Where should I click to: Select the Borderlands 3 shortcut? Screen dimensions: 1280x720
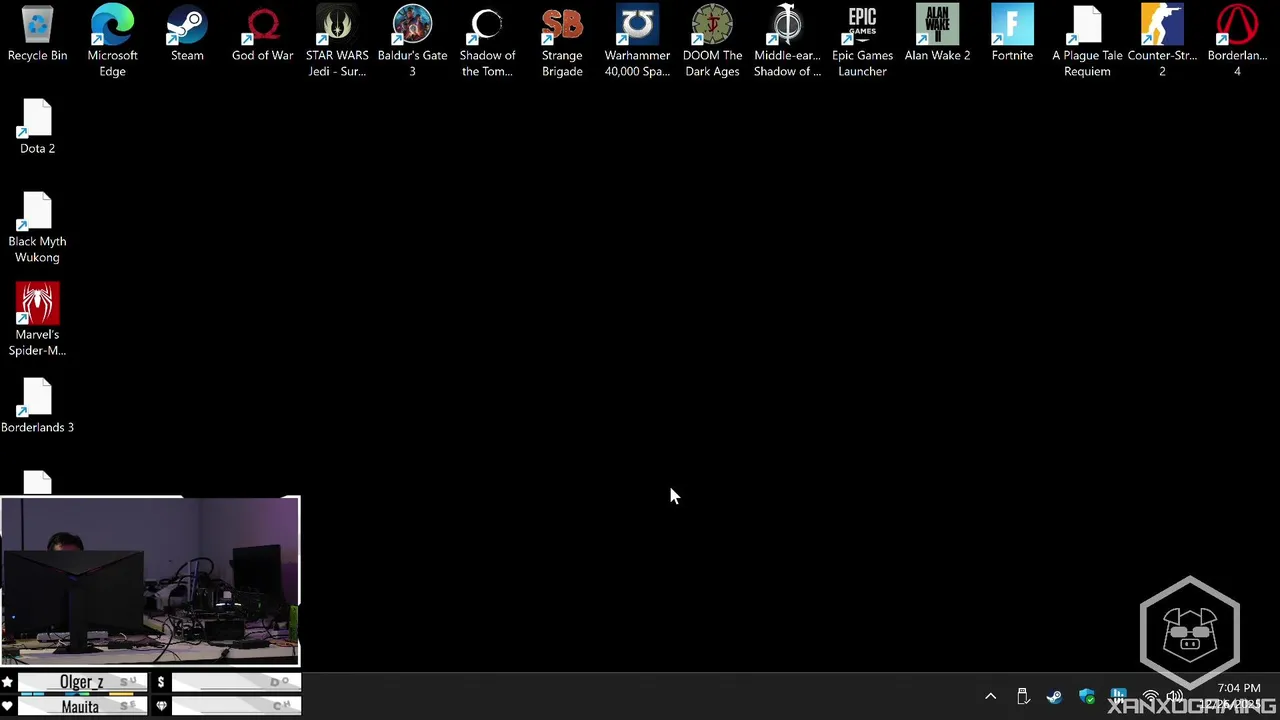pyautogui.click(x=37, y=405)
